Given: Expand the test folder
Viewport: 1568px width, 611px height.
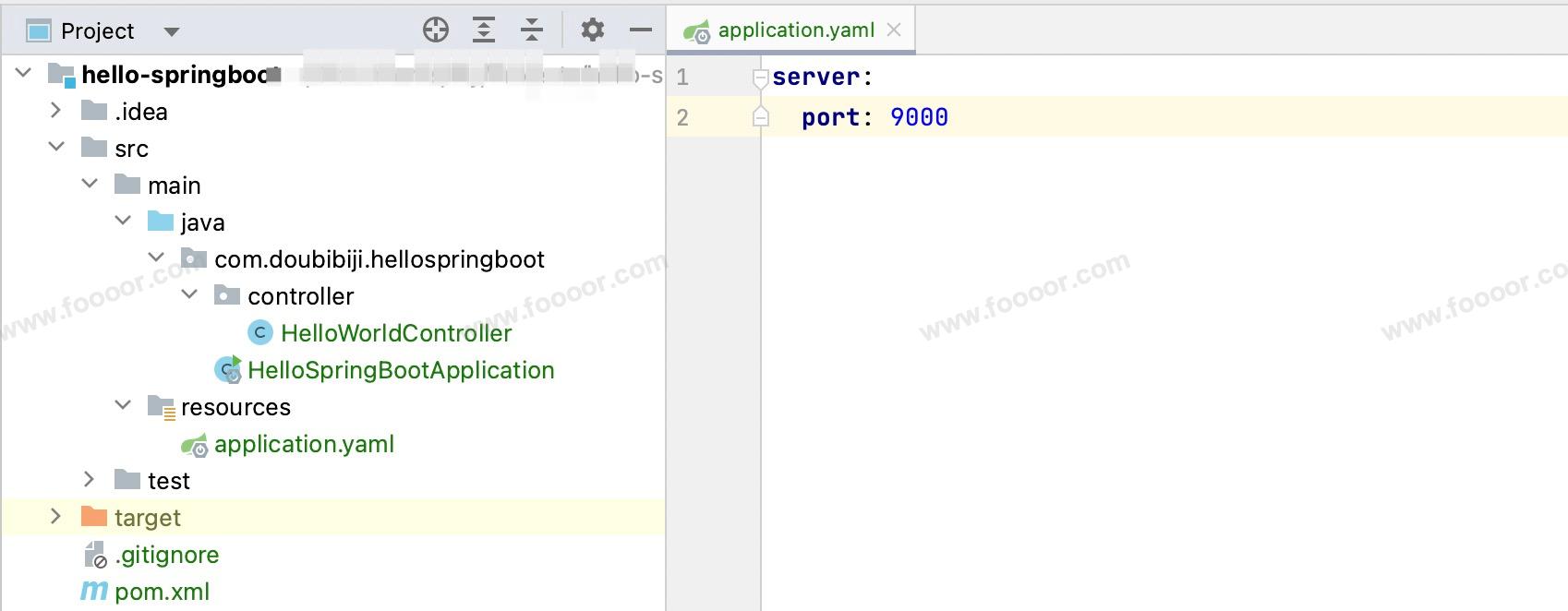Looking at the screenshot, I should tap(89, 480).
